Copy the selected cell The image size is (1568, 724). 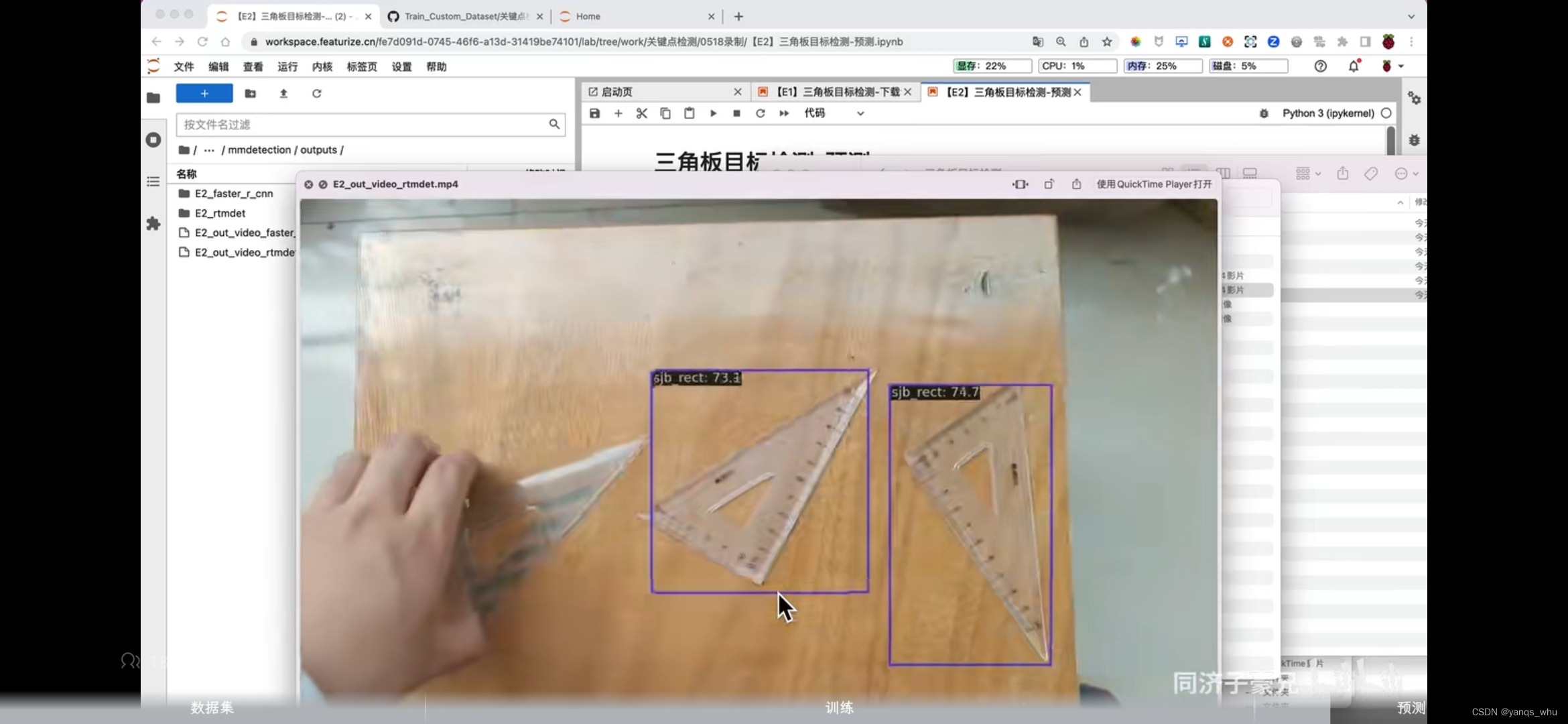point(665,113)
